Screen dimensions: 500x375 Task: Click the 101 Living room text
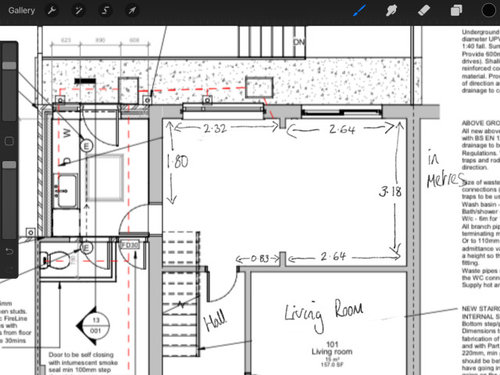(332, 348)
